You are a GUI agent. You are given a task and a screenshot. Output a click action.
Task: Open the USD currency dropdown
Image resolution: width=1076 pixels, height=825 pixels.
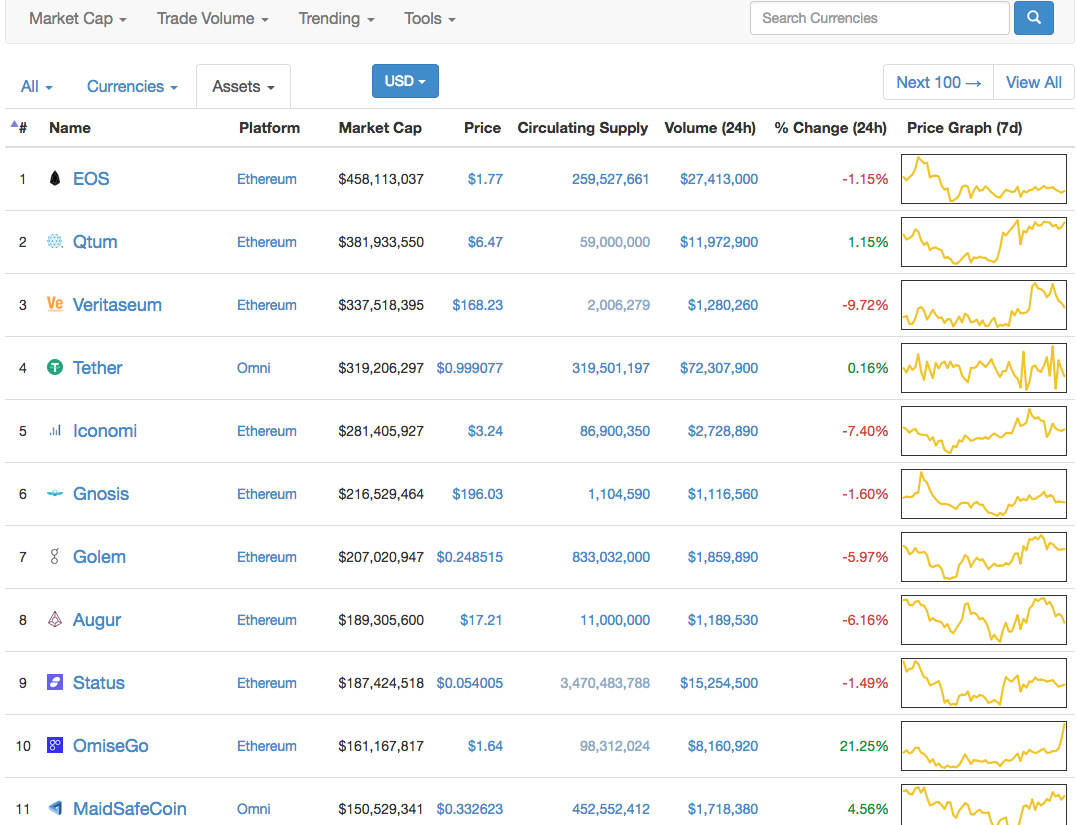coord(405,81)
